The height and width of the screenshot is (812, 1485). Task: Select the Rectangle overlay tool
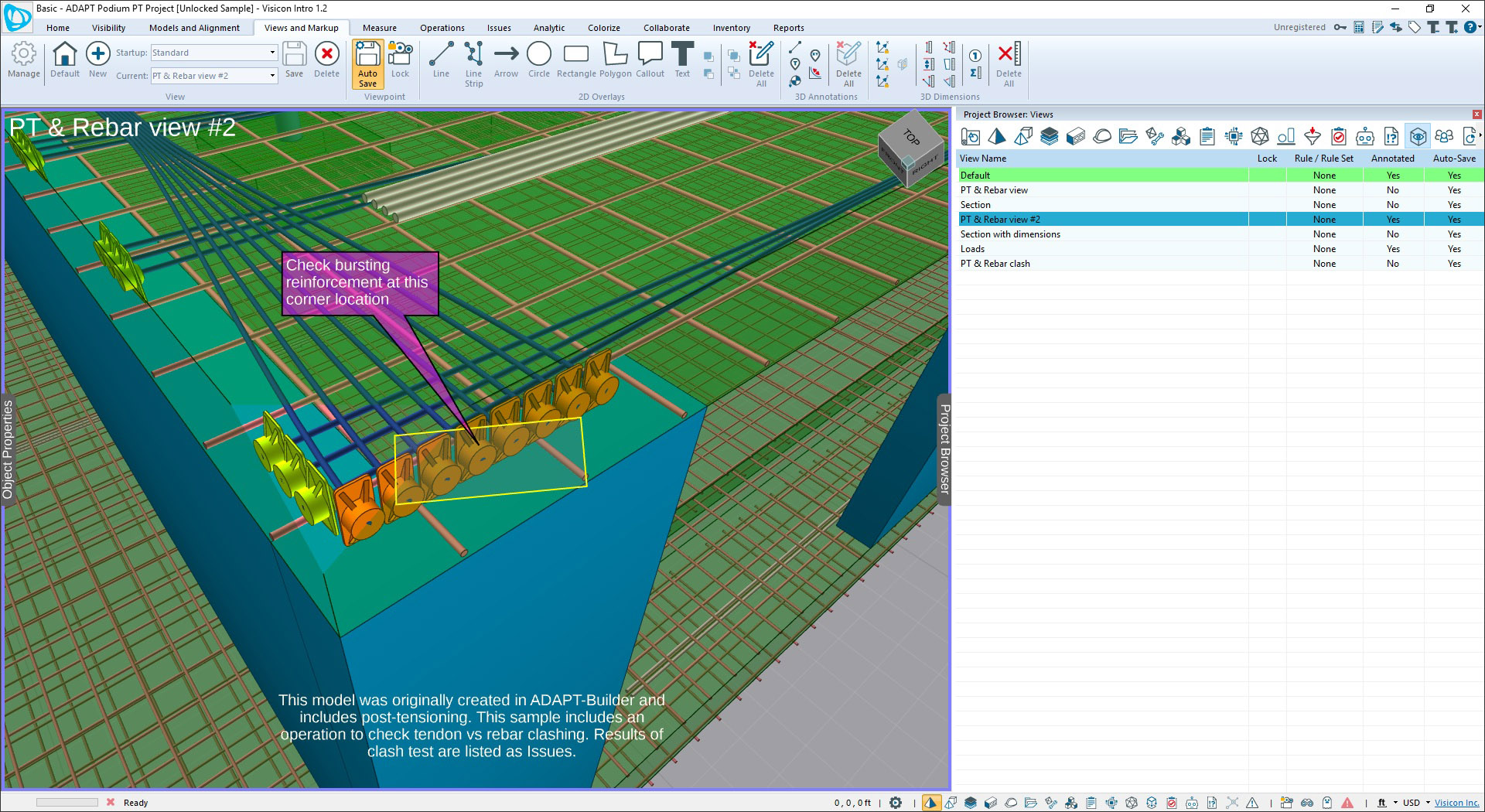tap(576, 60)
